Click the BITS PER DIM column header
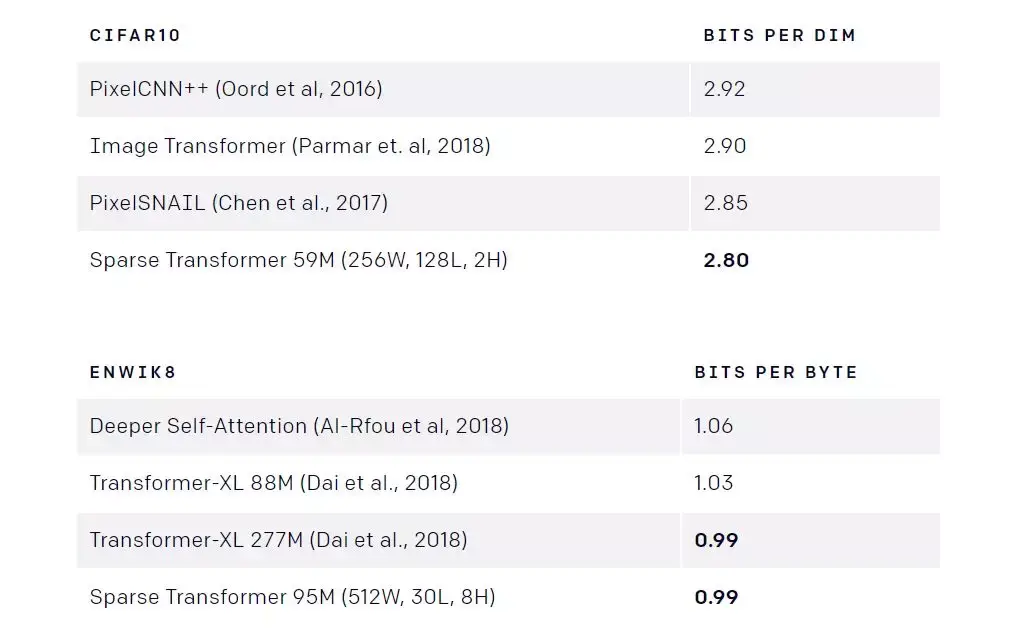Image resolution: width=1010 pixels, height=633 pixels. coord(779,35)
